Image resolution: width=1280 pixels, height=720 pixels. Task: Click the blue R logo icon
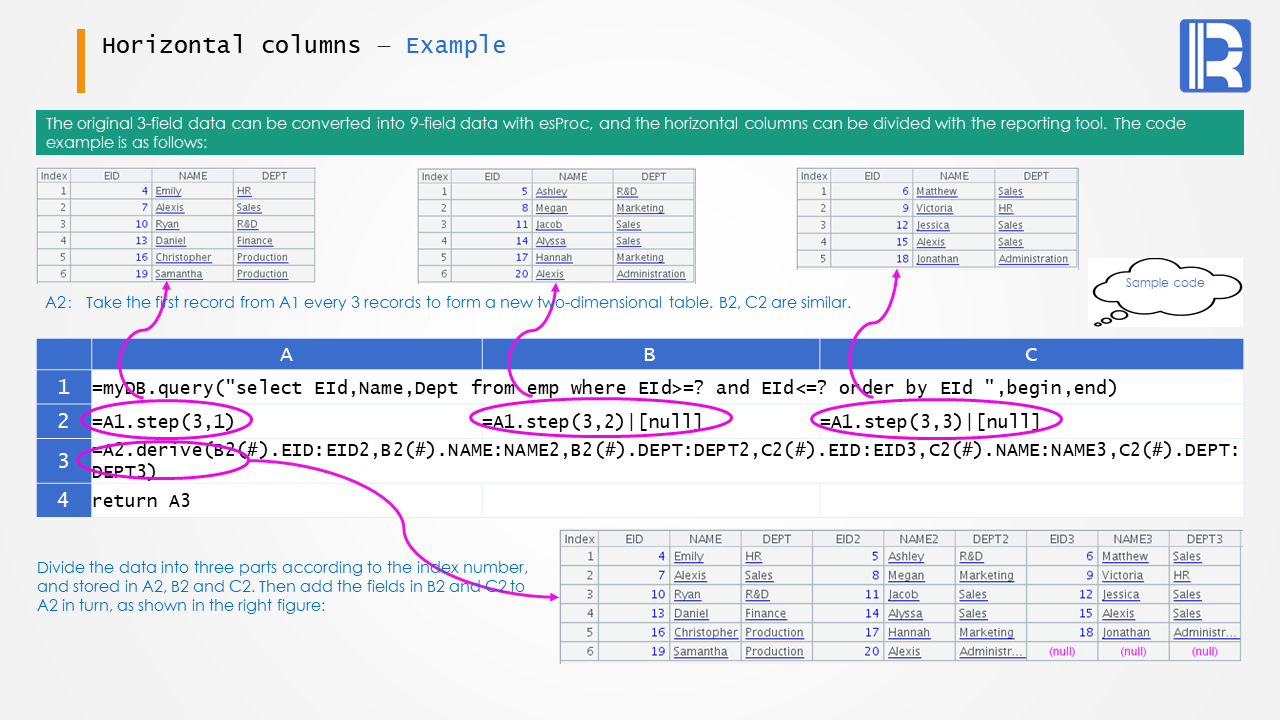pos(1215,56)
